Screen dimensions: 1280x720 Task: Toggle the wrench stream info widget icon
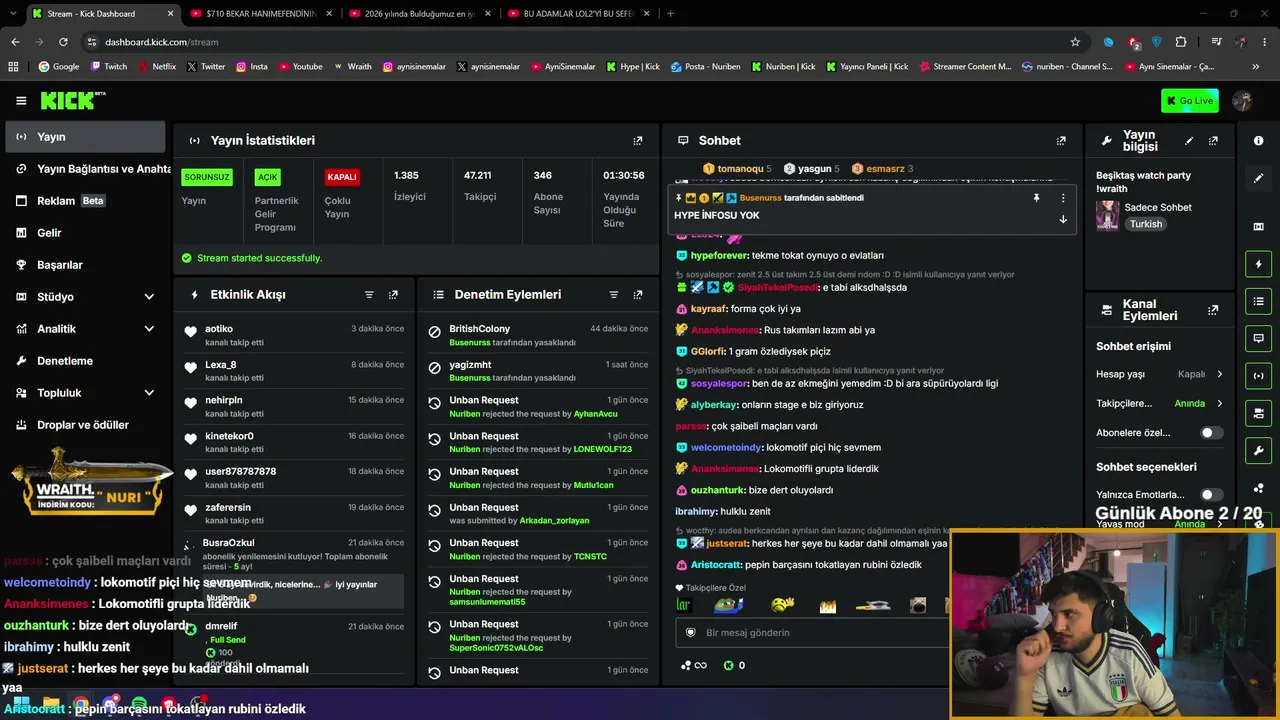1258,450
